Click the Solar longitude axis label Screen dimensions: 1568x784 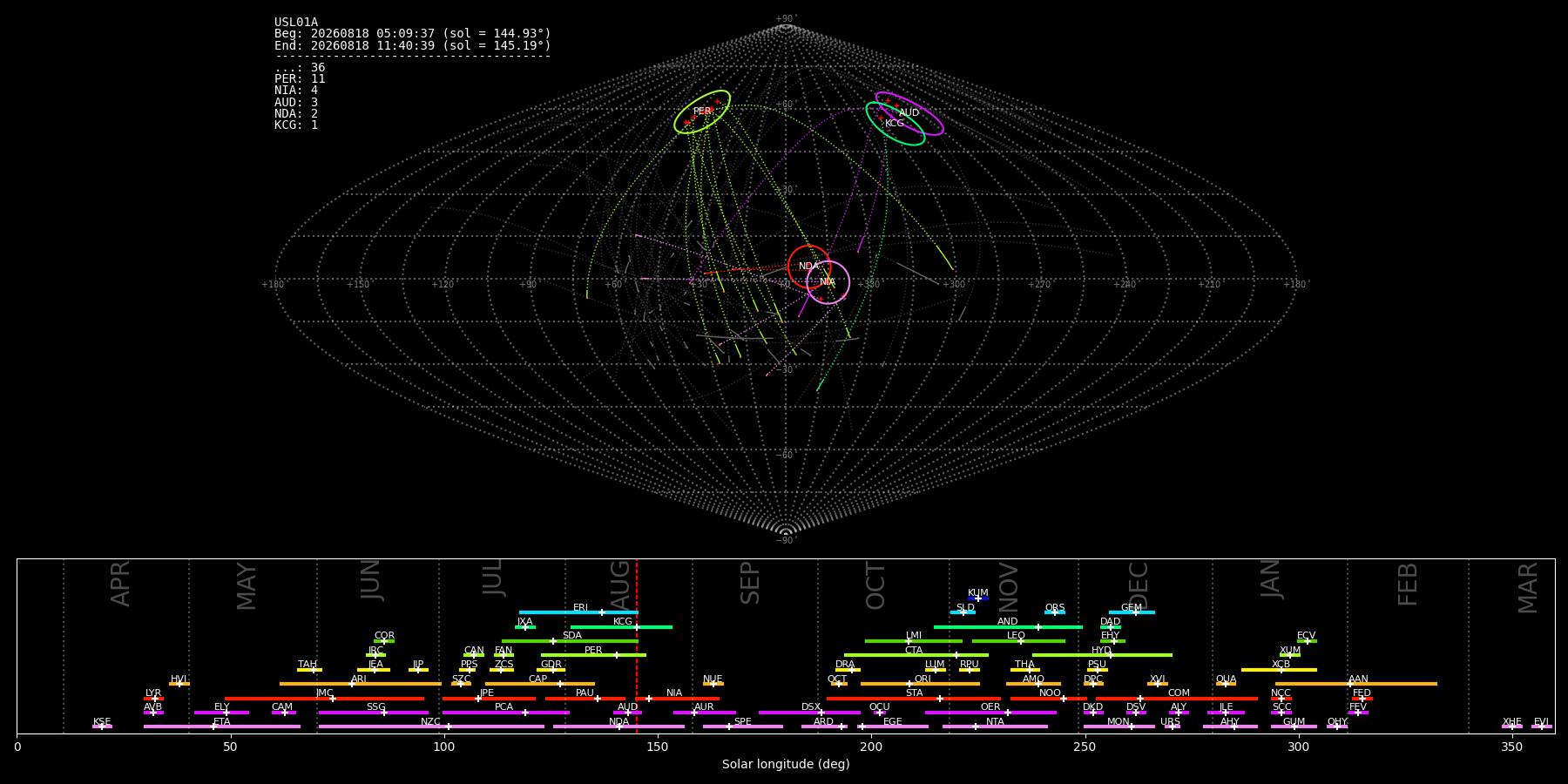pyautogui.click(x=786, y=764)
